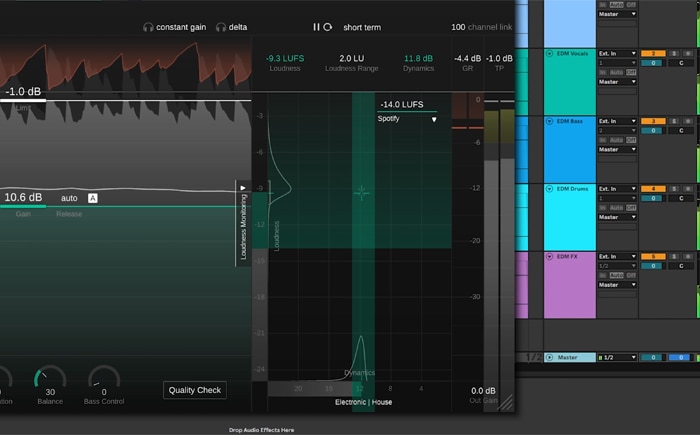Set EDM FX monitor to Off
Screen dimensions: 700x436
[631, 275]
